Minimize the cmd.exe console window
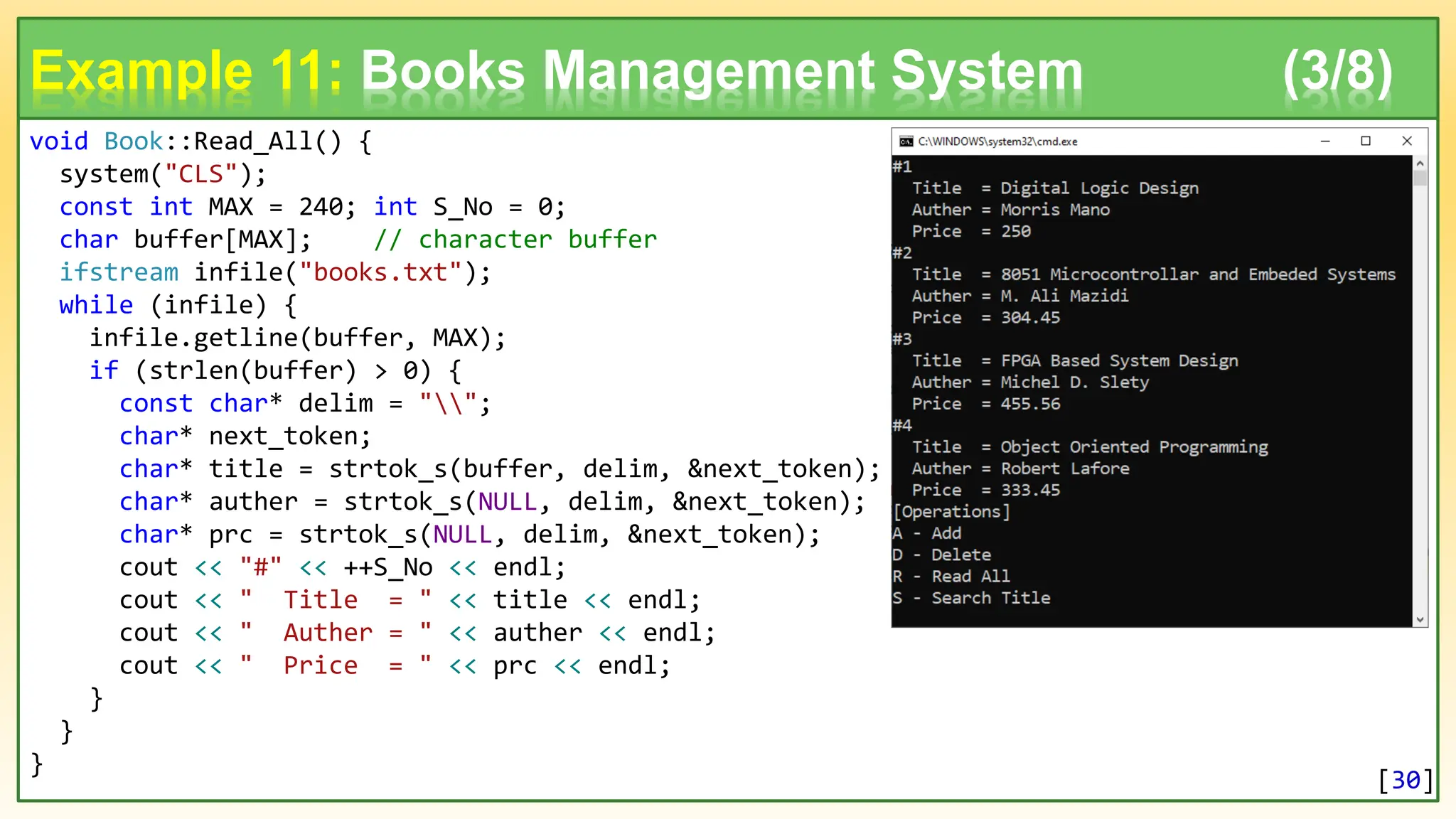Viewport: 1456px width, 819px height. tap(1325, 141)
